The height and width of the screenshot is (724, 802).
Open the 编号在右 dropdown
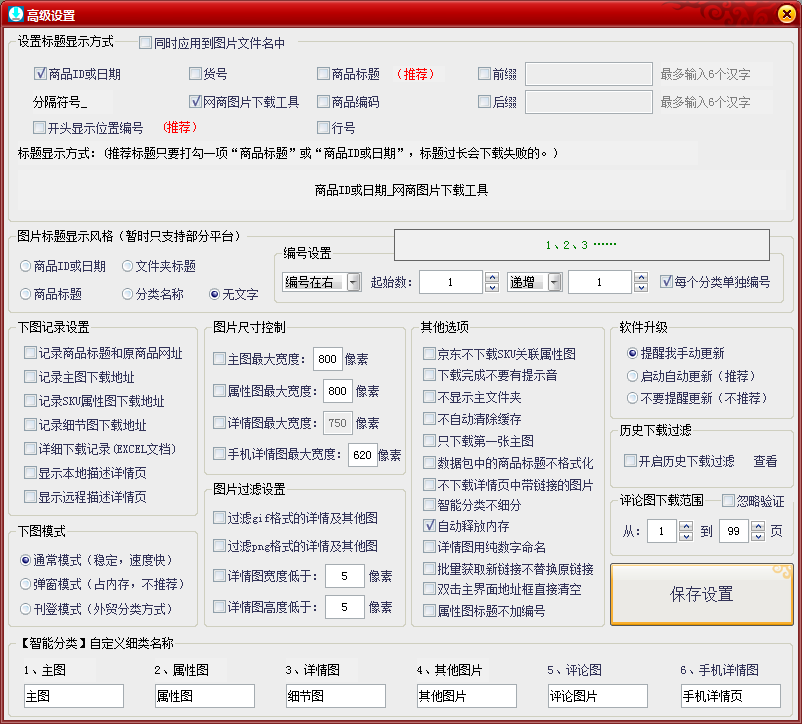click(x=354, y=282)
